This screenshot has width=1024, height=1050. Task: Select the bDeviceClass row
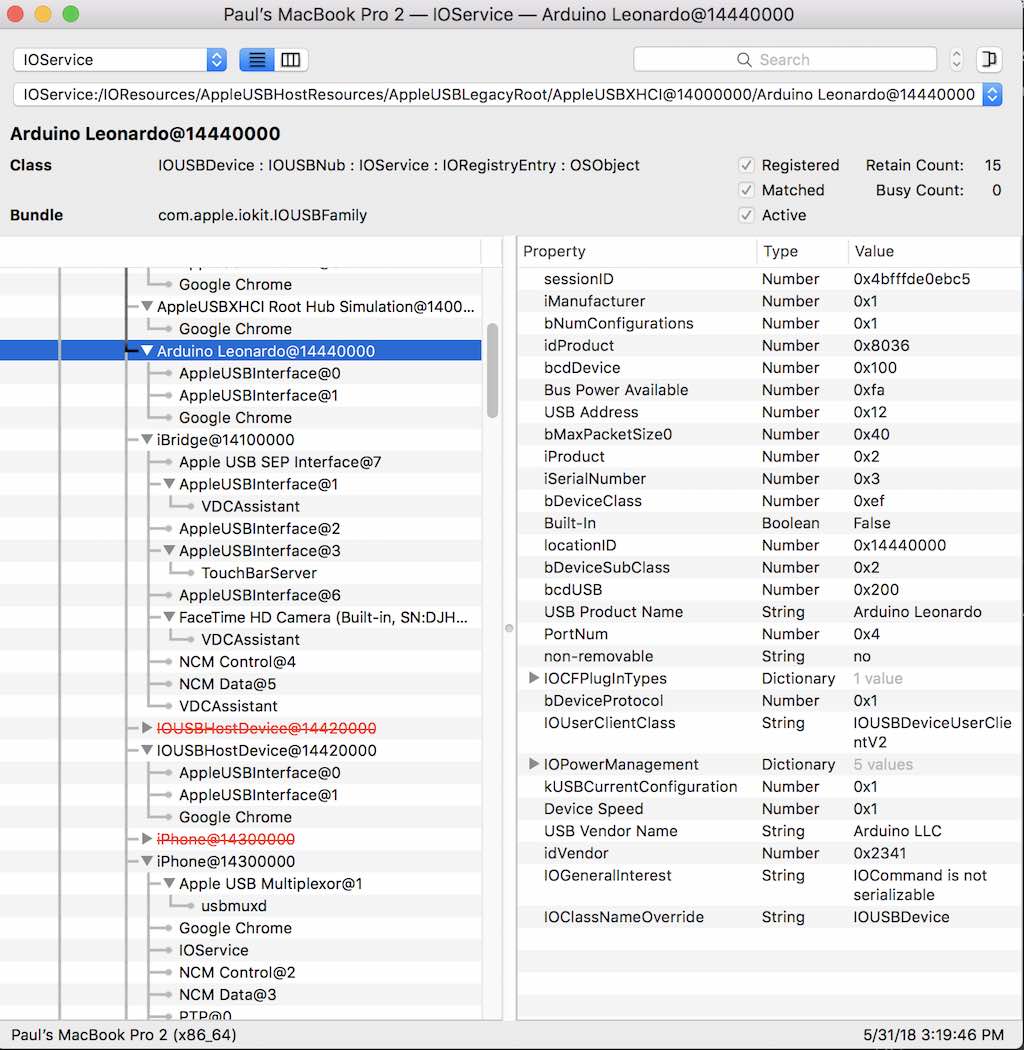tap(769, 501)
